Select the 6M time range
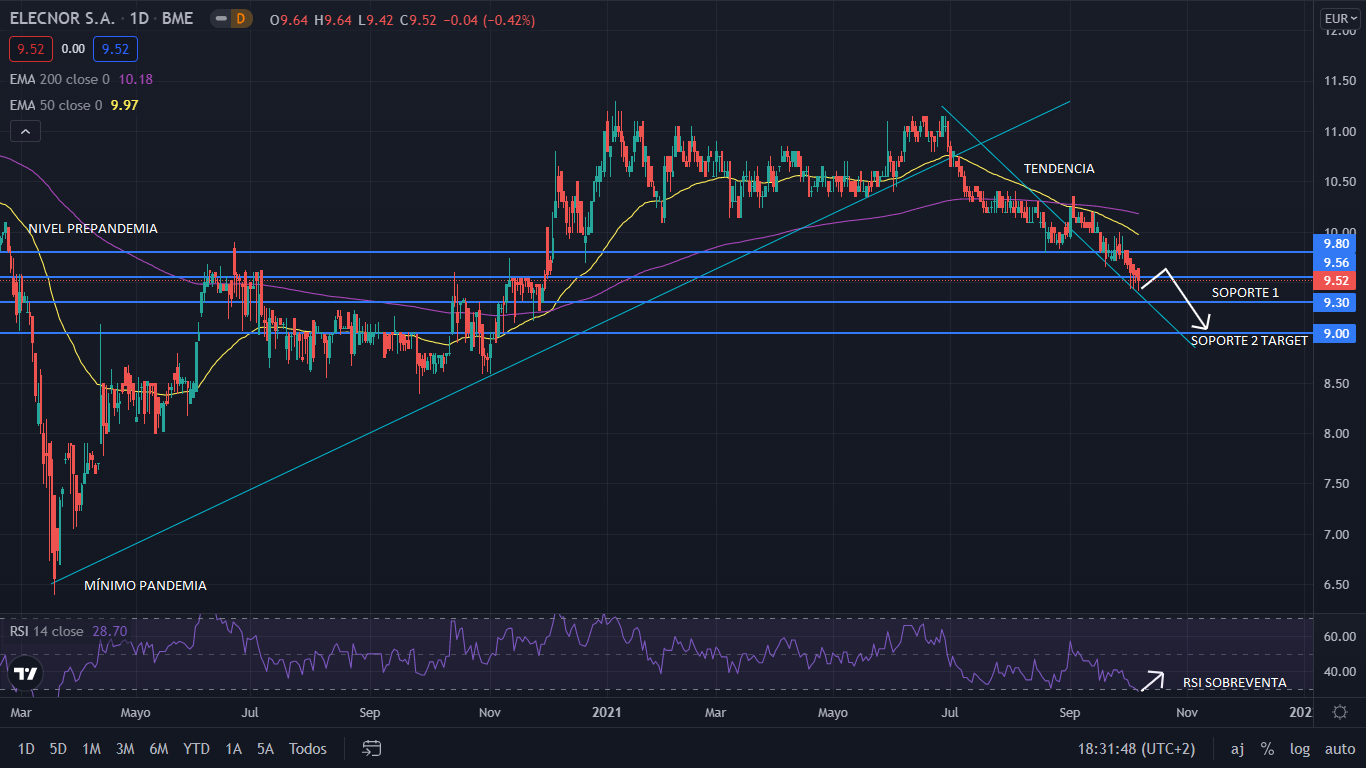Viewport: 1366px width, 768px height. point(158,749)
